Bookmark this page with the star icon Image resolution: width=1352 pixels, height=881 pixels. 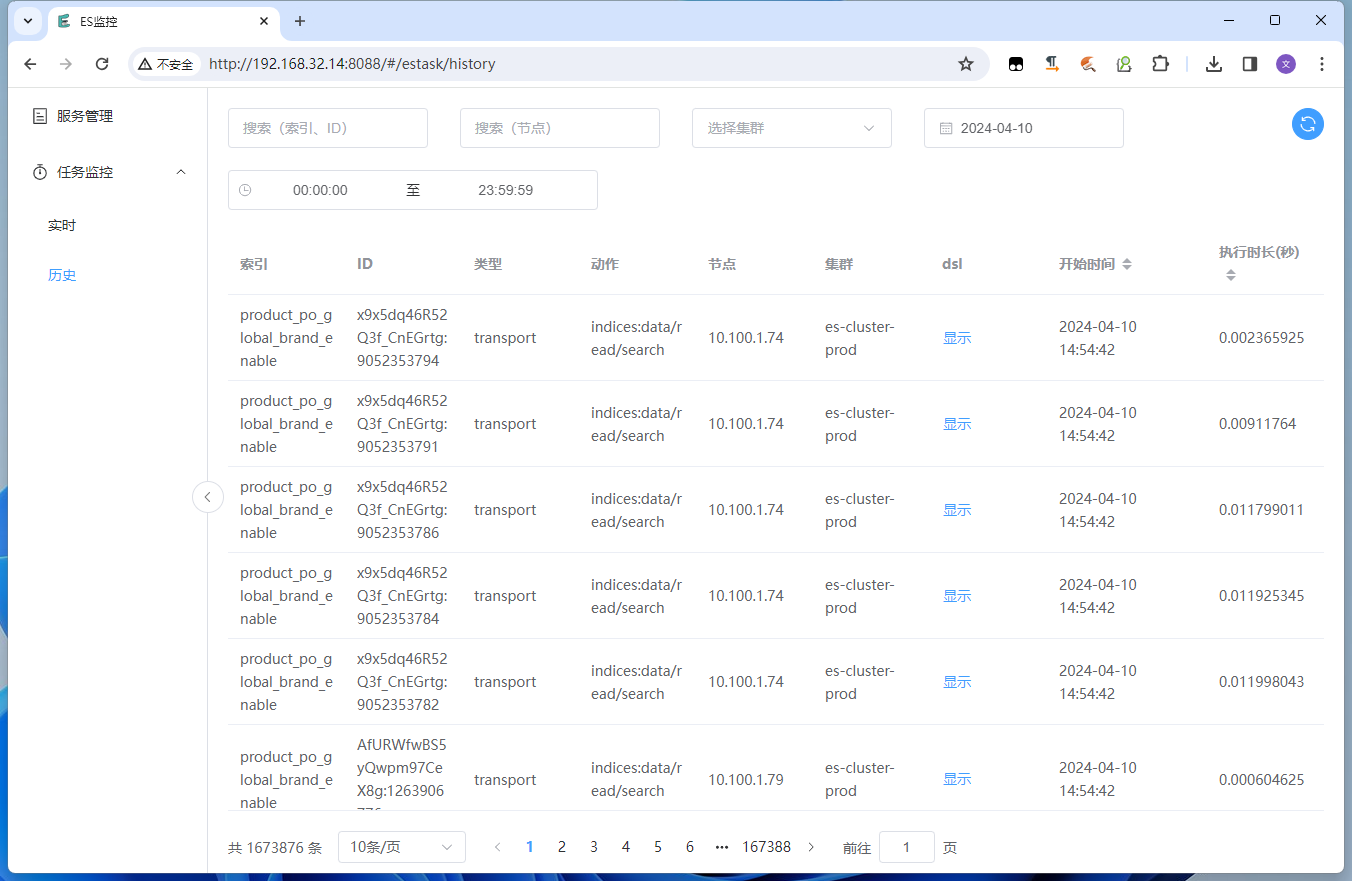point(966,64)
